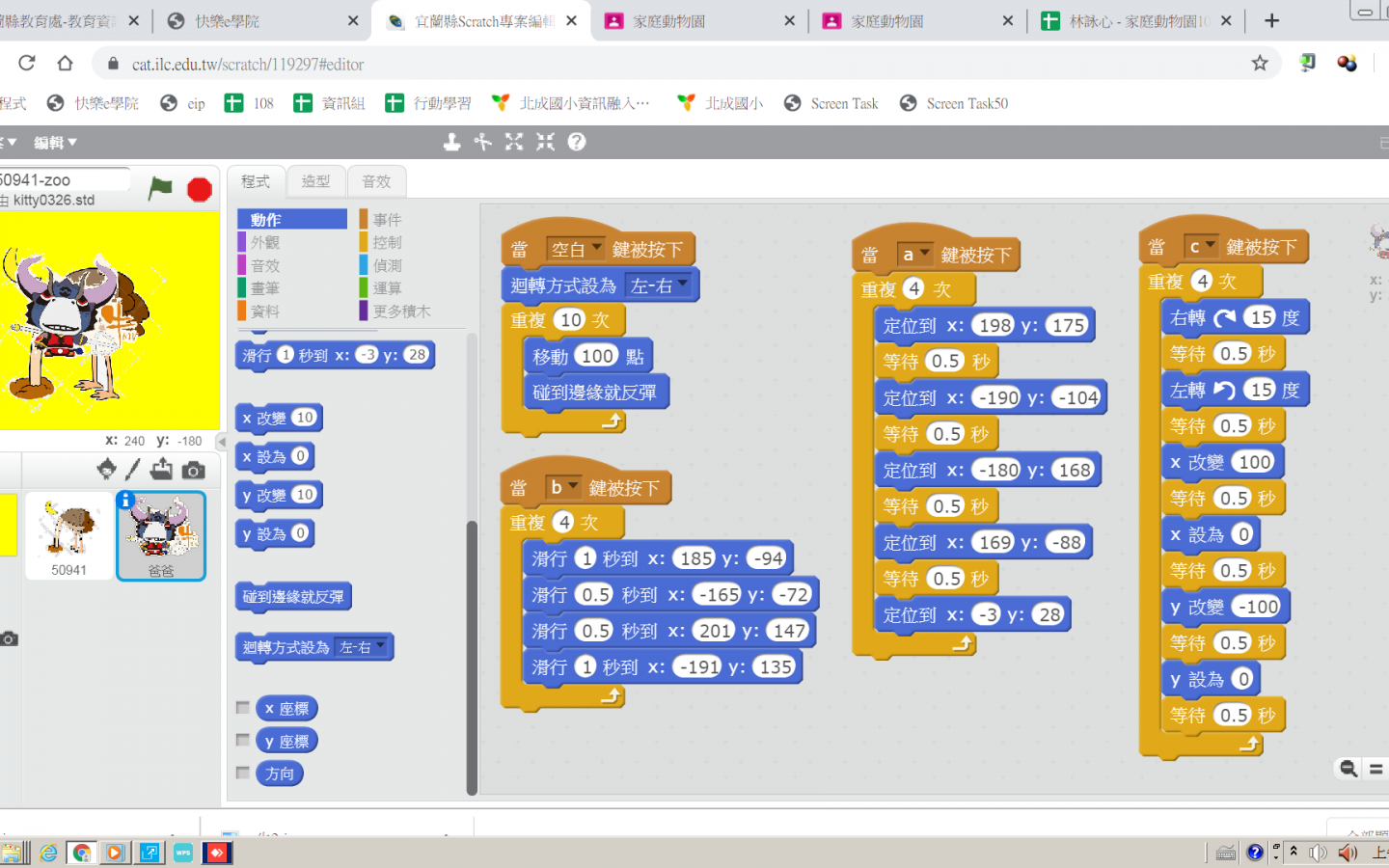Switch to the 音效 sounds tab
Viewport: 1389px width, 868px height.
click(x=376, y=181)
